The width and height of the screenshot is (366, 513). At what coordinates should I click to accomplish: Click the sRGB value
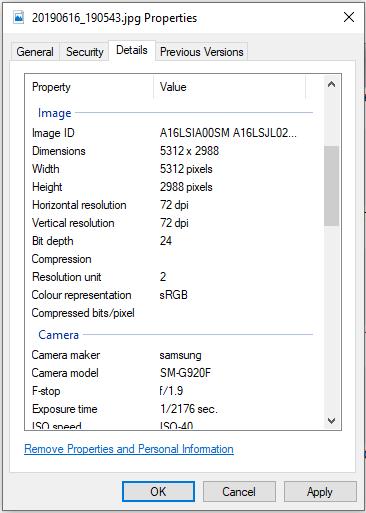(174, 295)
